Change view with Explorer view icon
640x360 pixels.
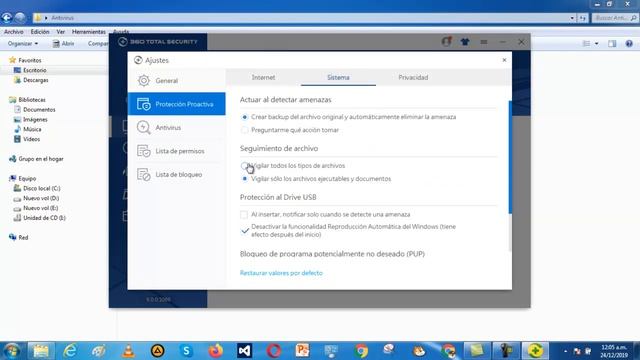point(586,43)
